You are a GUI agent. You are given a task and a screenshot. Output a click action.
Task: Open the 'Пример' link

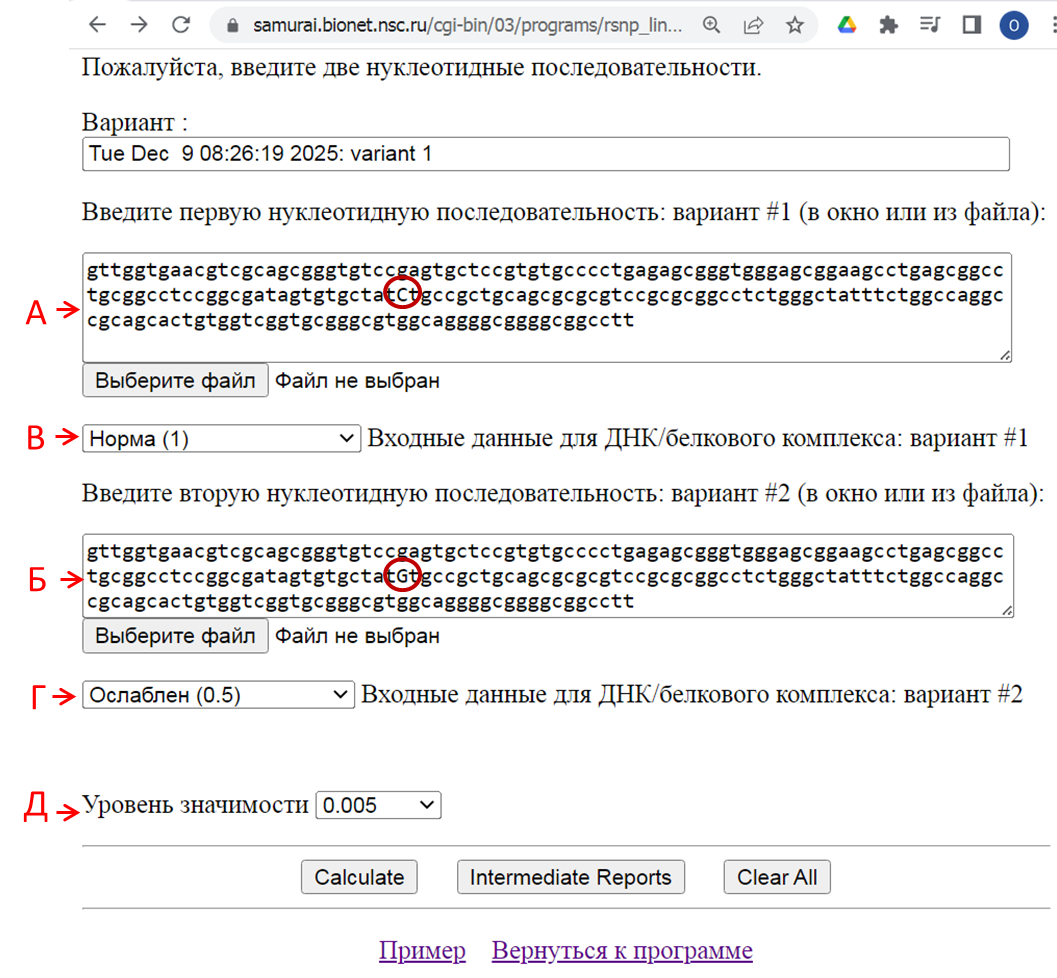(422, 950)
